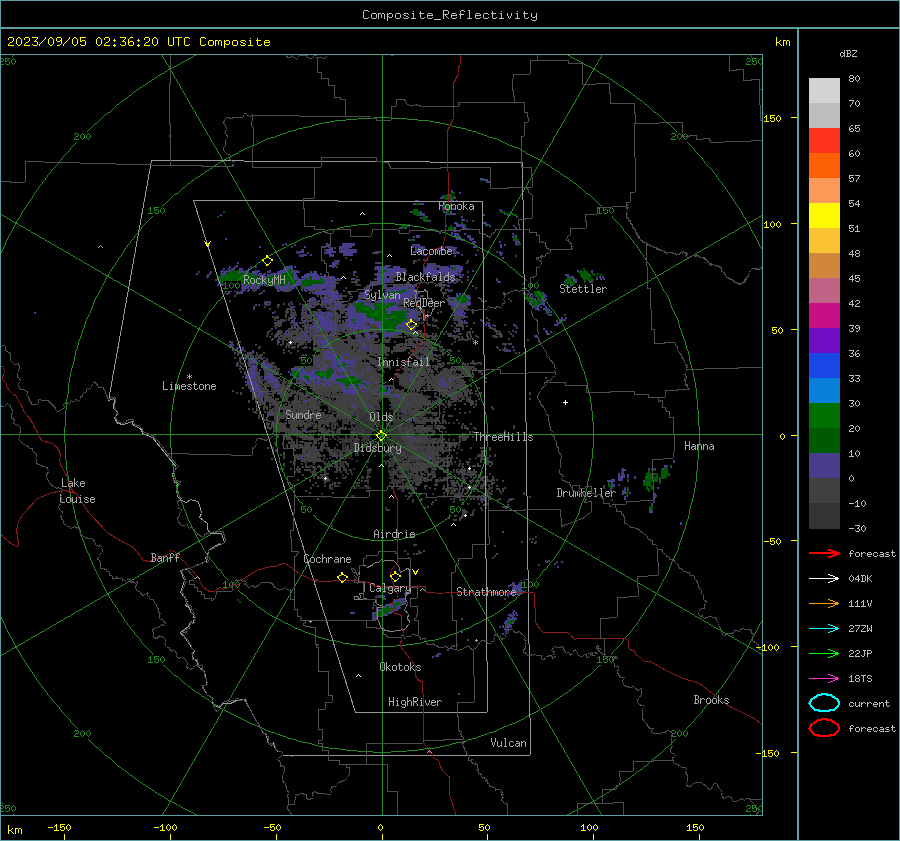Image resolution: width=900 pixels, height=841 pixels.
Task: Click the dBZ legend heading
Action: pos(848,53)
